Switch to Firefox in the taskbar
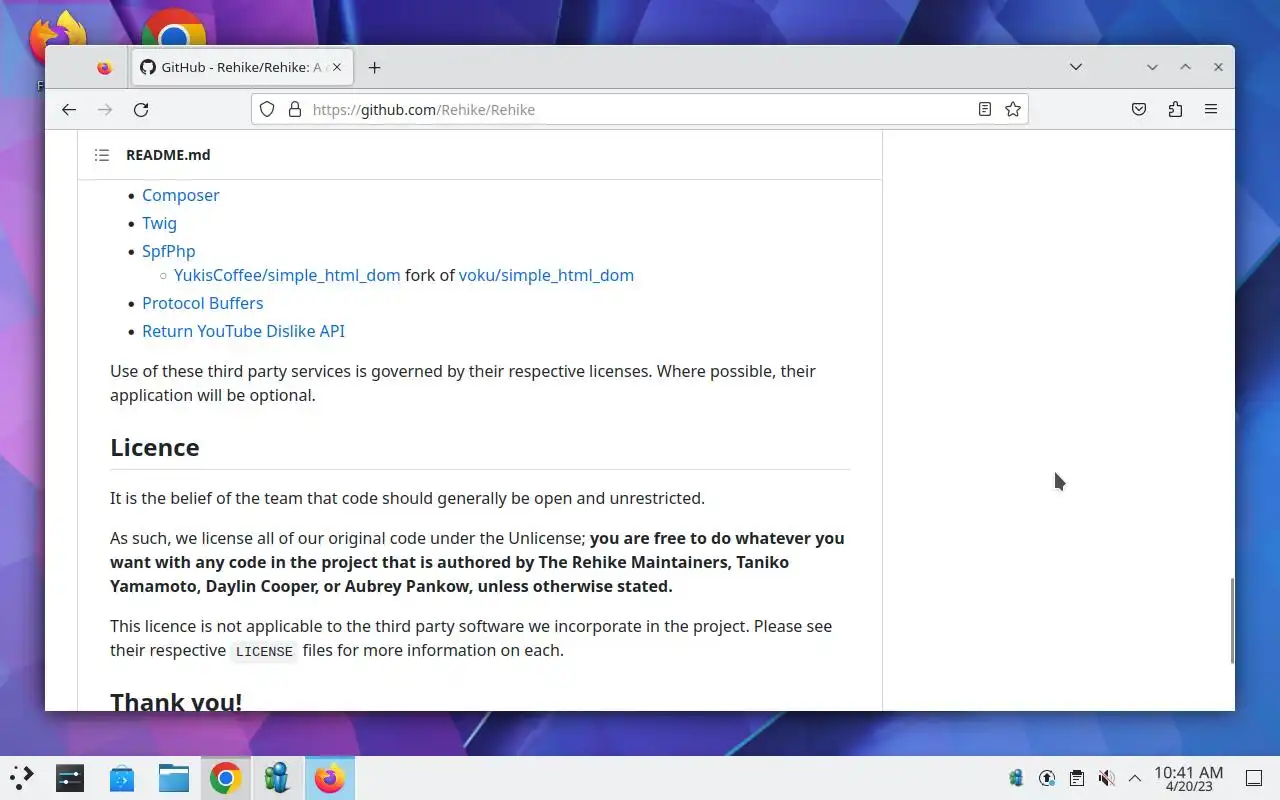Viewport: 1280px width, 800px height. 329,777
